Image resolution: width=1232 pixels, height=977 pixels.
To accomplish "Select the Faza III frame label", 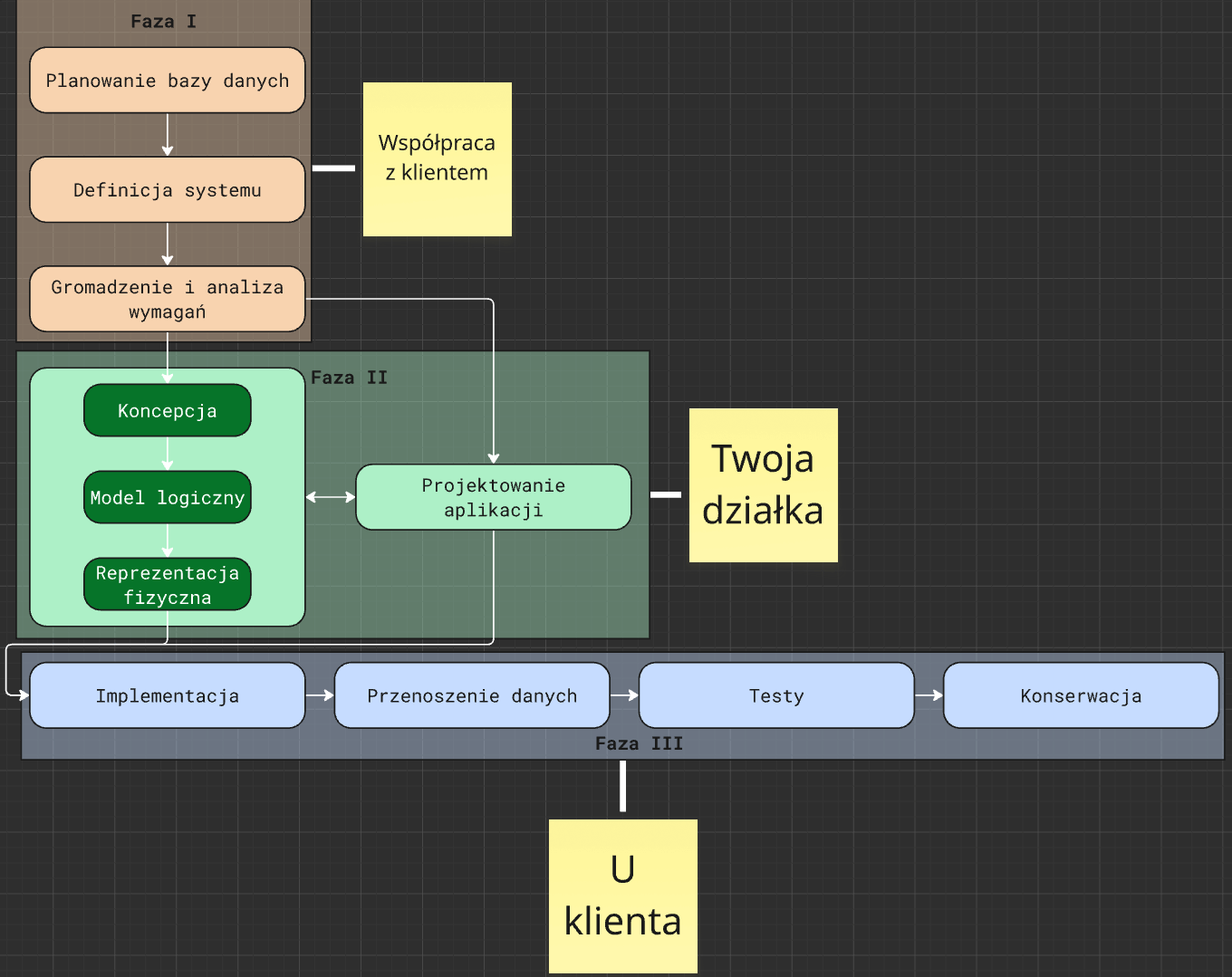I will (x=639, y=743).
